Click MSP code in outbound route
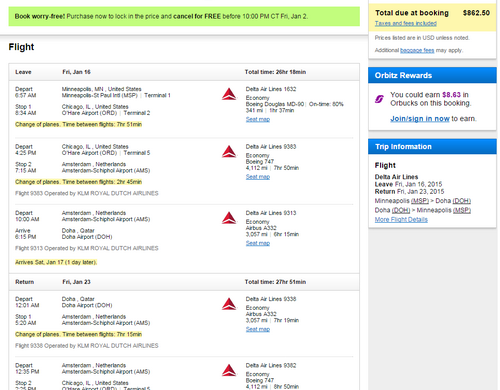 (420, 201)
